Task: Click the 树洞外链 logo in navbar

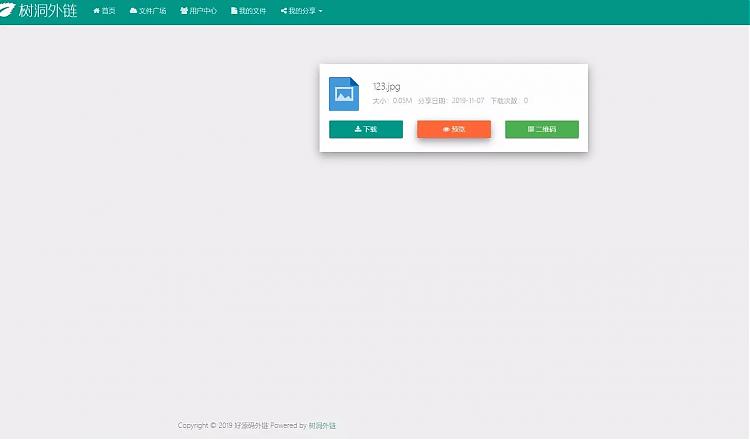Action: (39, 10)
